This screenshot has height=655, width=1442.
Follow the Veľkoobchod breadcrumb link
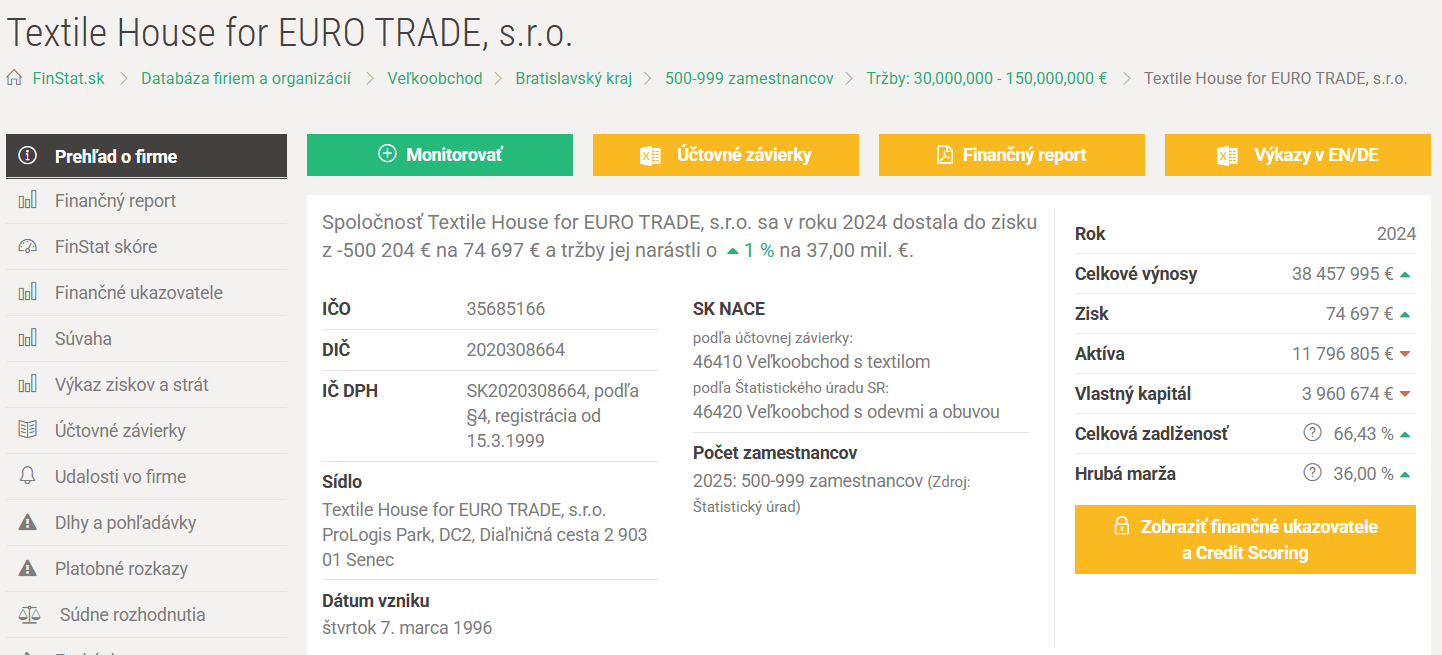click(x=435, y=78)
